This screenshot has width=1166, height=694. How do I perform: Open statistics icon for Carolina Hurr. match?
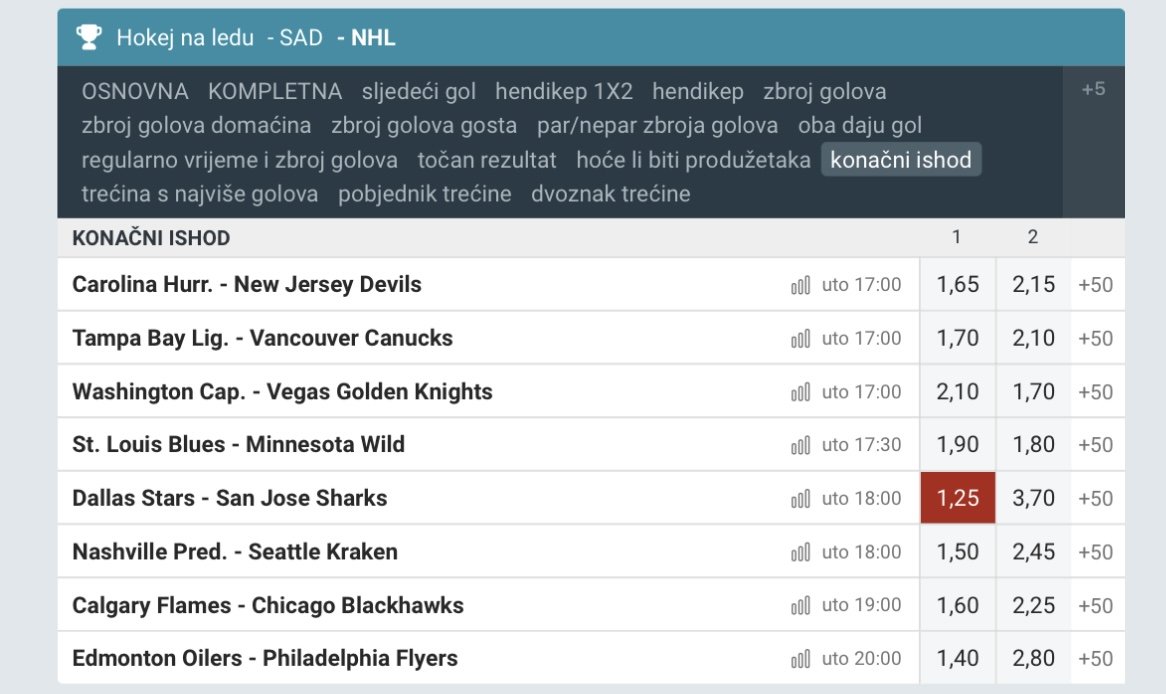(x=800, y=285)
